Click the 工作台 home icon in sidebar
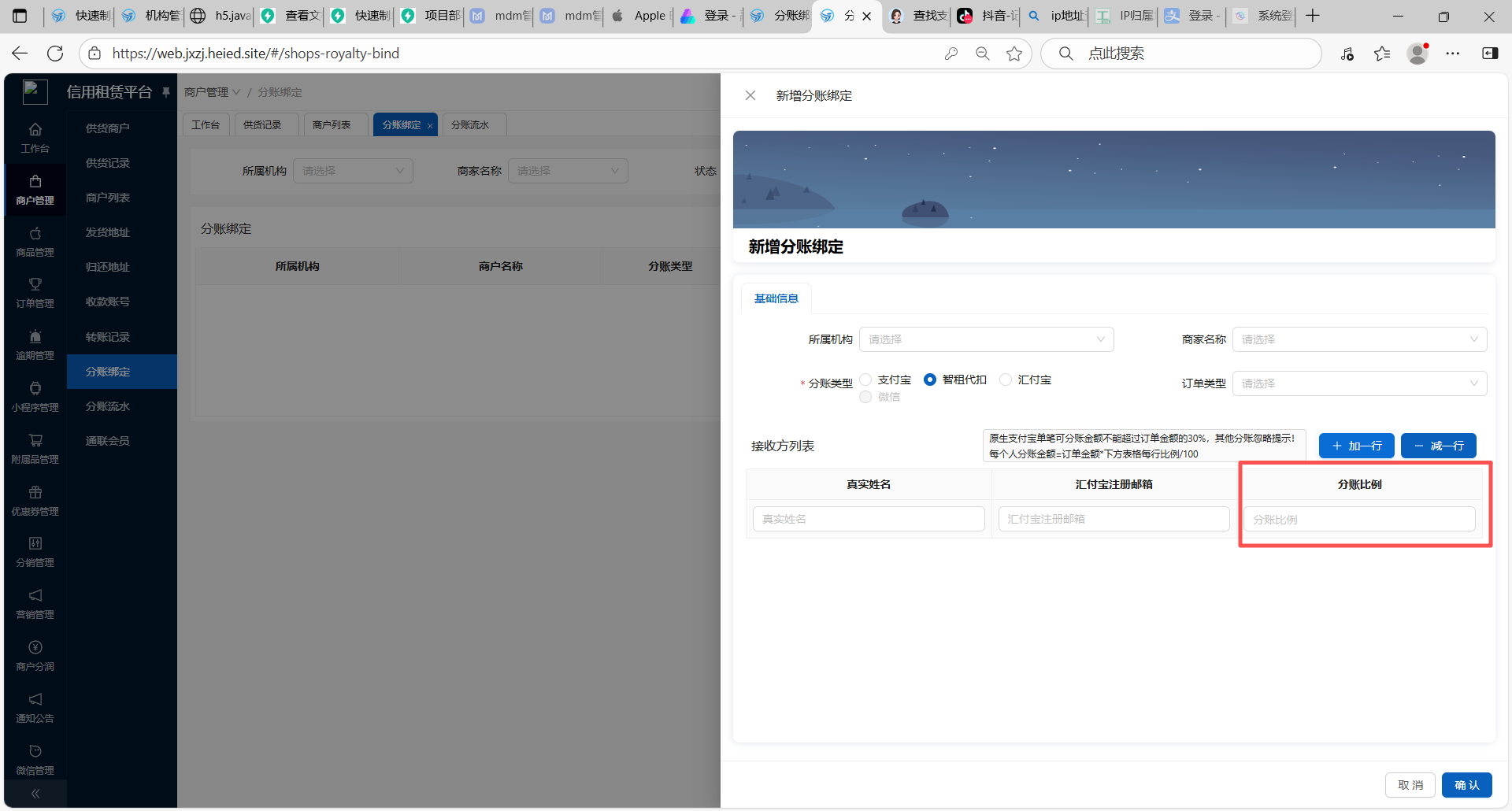The width and height of the screenshot is (1512, 811). [35, 130]
